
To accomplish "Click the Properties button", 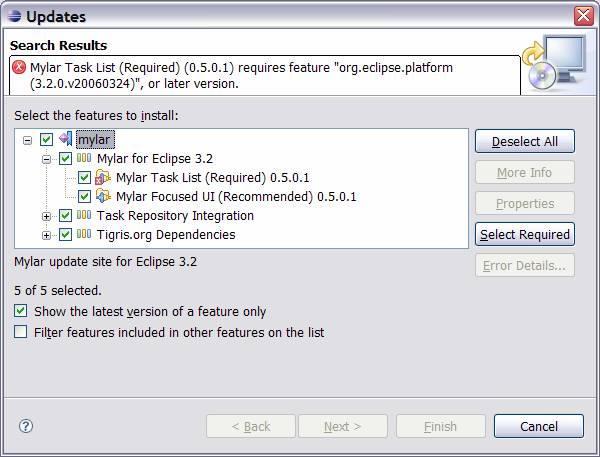I will point(525,203).
